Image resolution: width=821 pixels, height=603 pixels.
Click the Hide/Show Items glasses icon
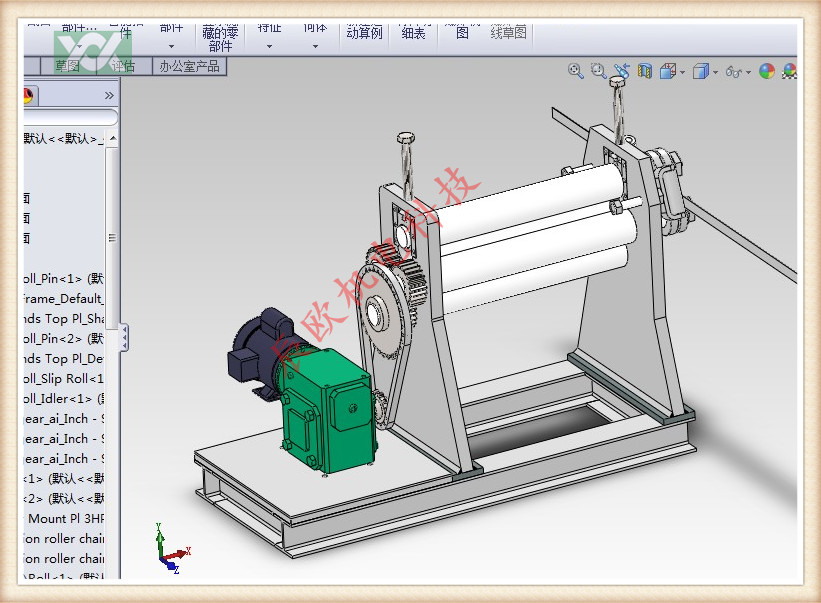[733, 71]
